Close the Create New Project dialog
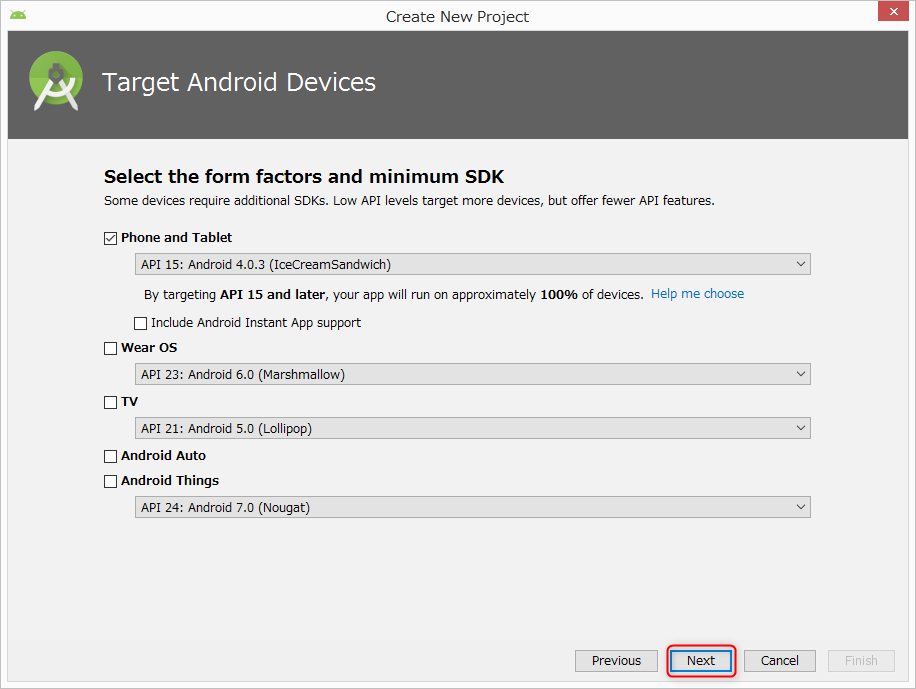The height and width of the screenshot is (689, 916). (x=893, y=11)
